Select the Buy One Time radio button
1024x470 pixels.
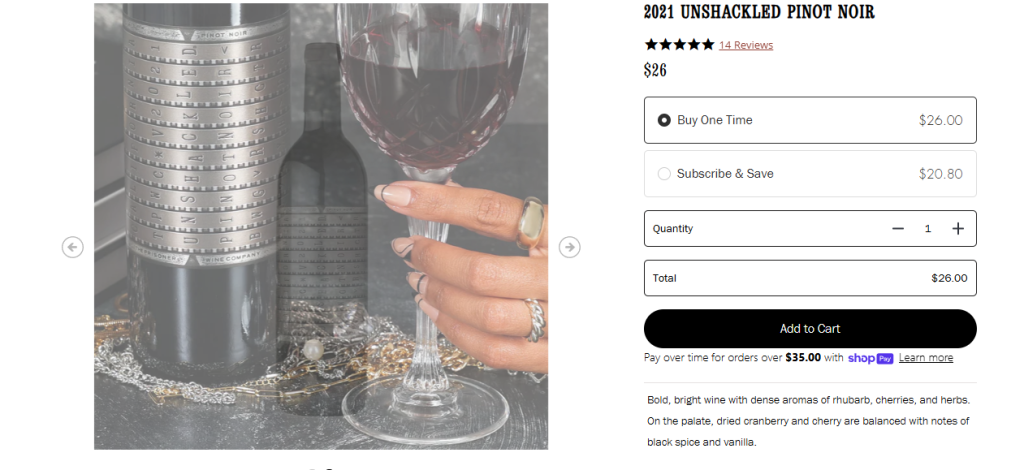(664, 120)
